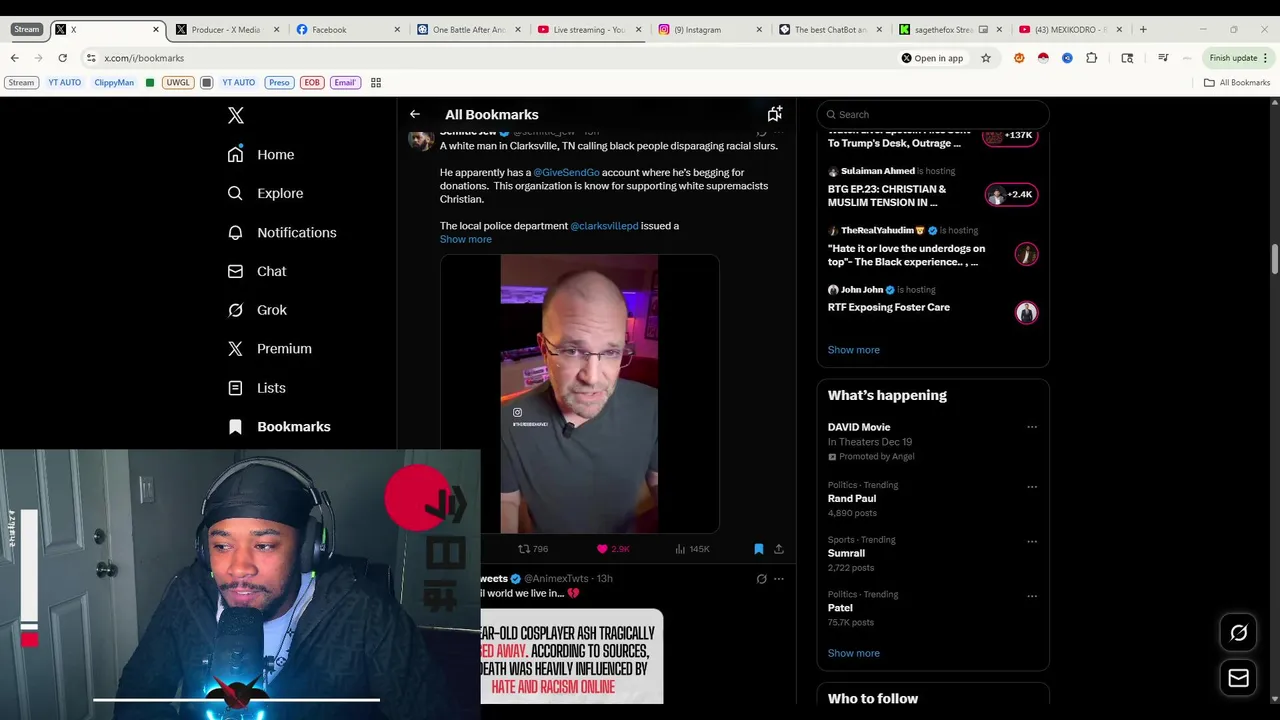1280x720 pixels.
Task: Open more options for the Rand Paul trend
Action: (x=1032, y=487)
